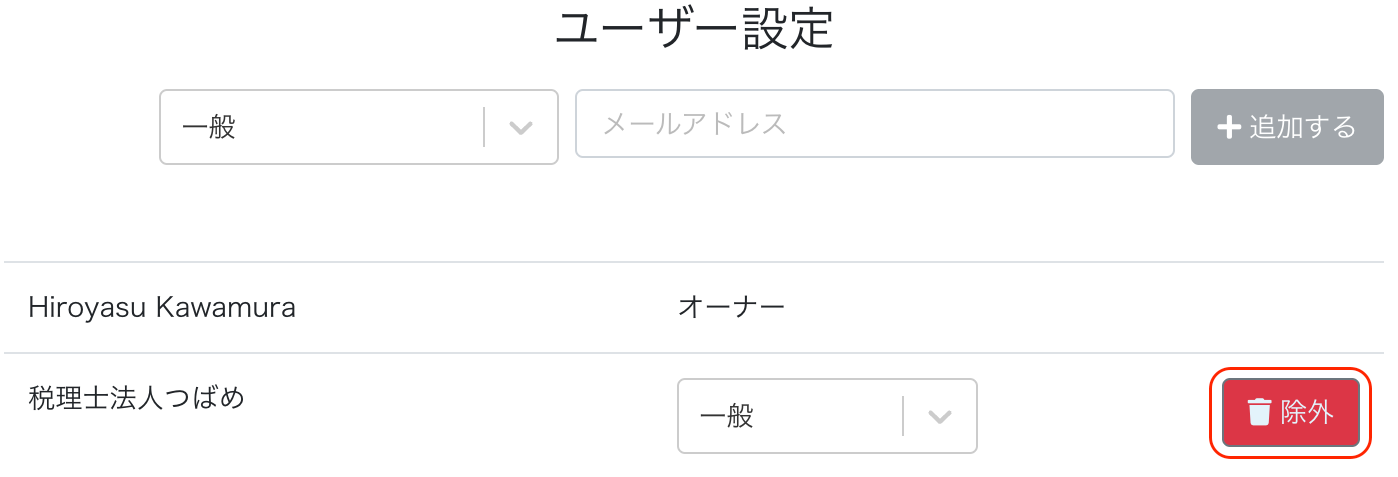
Task: Click the メールアドレス placeholder text
Action: (695, 124)
